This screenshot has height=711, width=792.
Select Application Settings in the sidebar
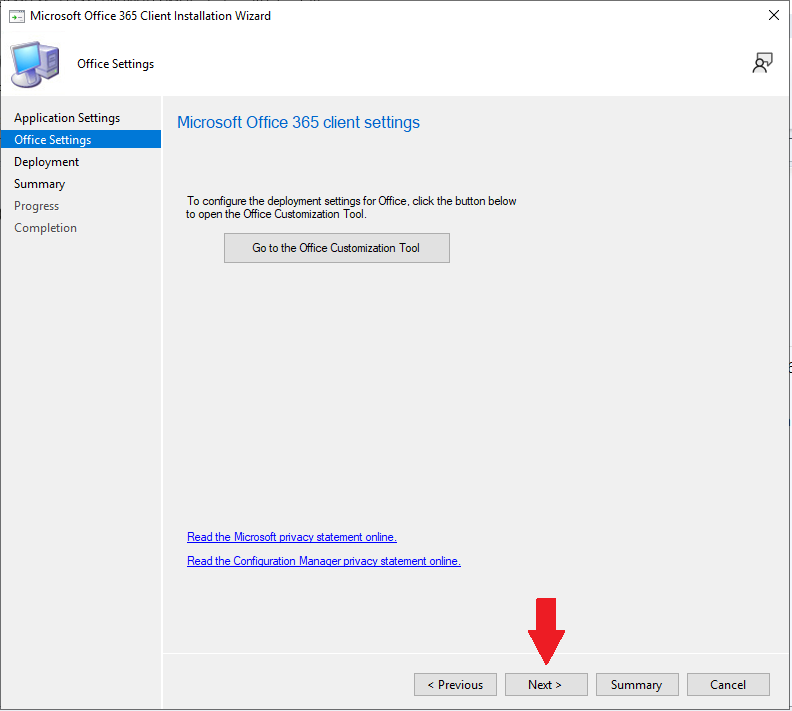(x=67, y=118)
